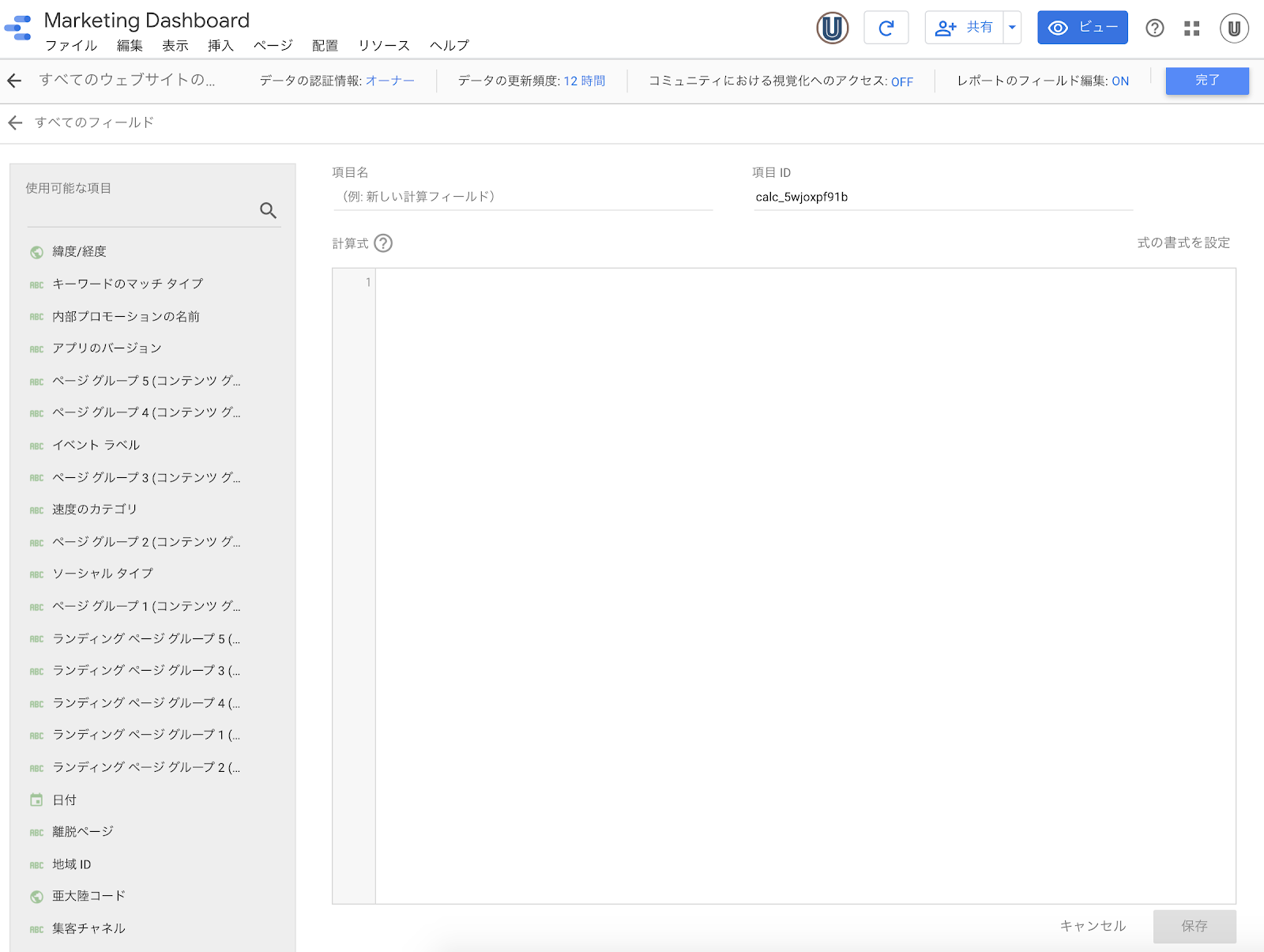1264x952 pixels.
Task: Open the Google apps grid icon
Action: coord(1191,28)
